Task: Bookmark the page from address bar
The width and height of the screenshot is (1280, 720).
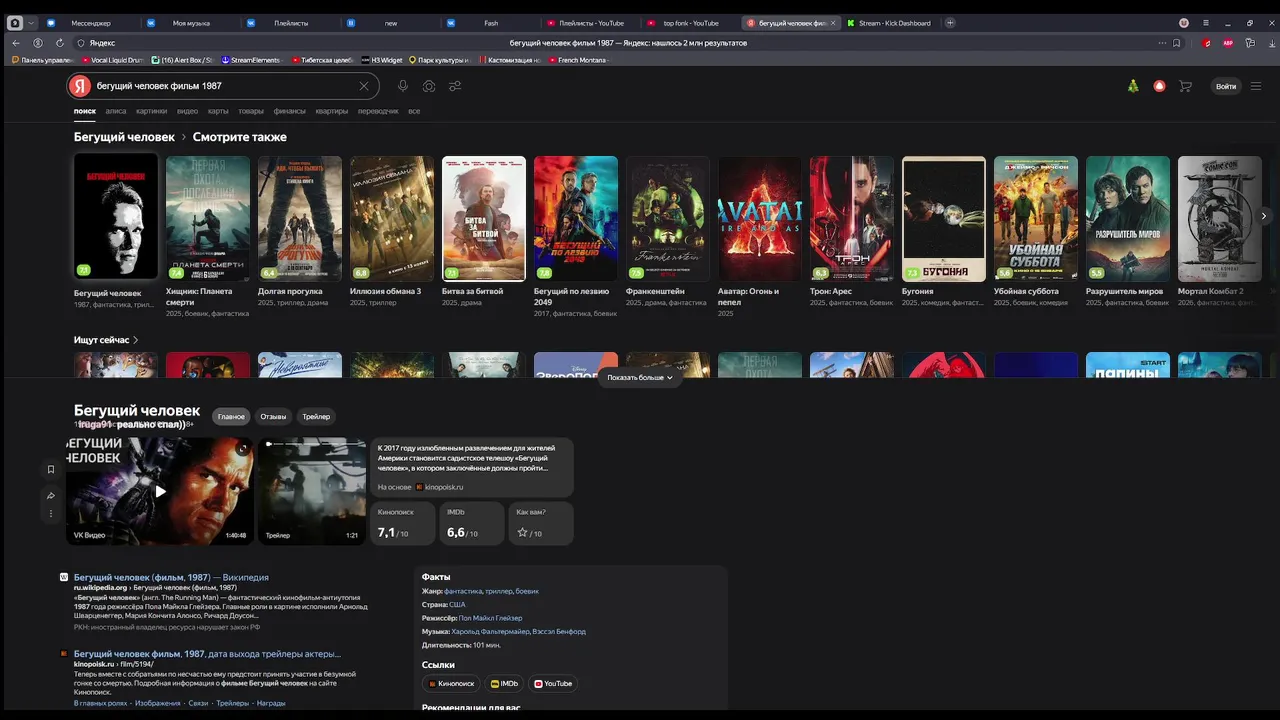Action: pos(1177,43)
